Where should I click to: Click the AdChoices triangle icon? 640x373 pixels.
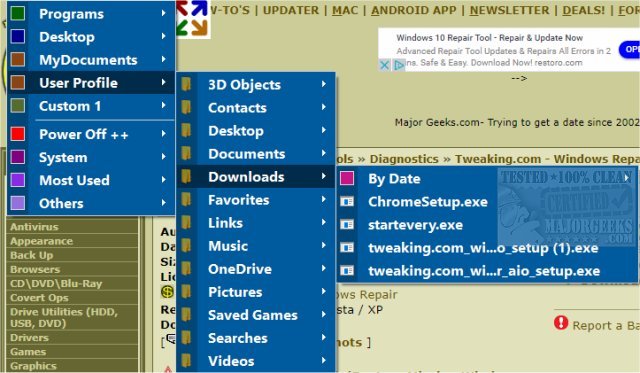click(399, 65)
